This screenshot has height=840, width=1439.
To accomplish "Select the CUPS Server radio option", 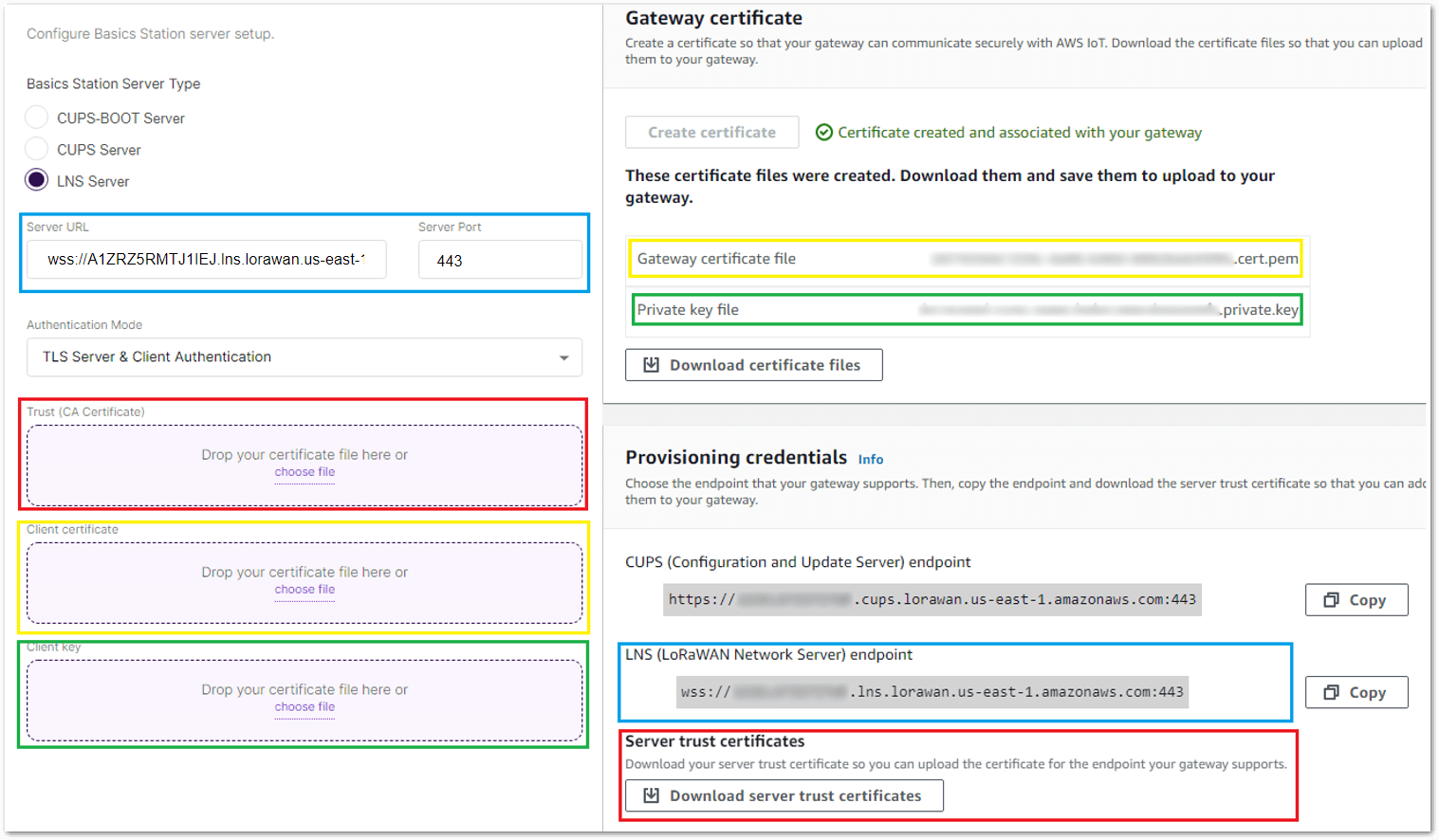I will pyautogui.click(x=37, y=149).
